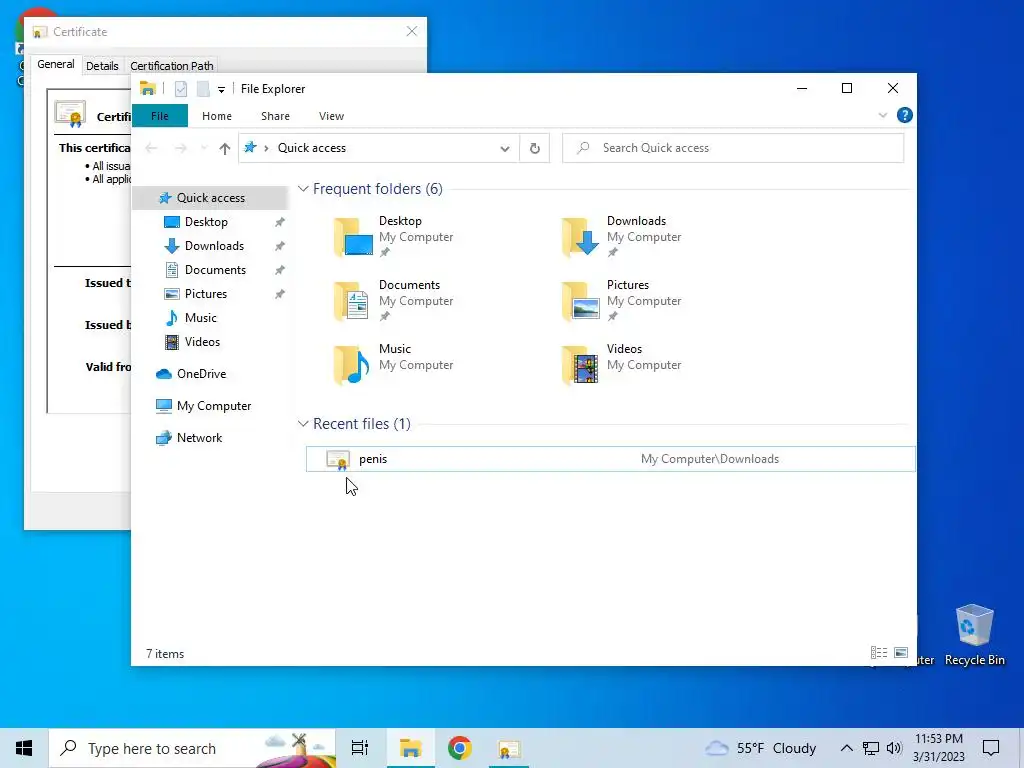Open the notification center icon
The height and width of the screenshot is (768, 1024).
[x=991, y=748]
